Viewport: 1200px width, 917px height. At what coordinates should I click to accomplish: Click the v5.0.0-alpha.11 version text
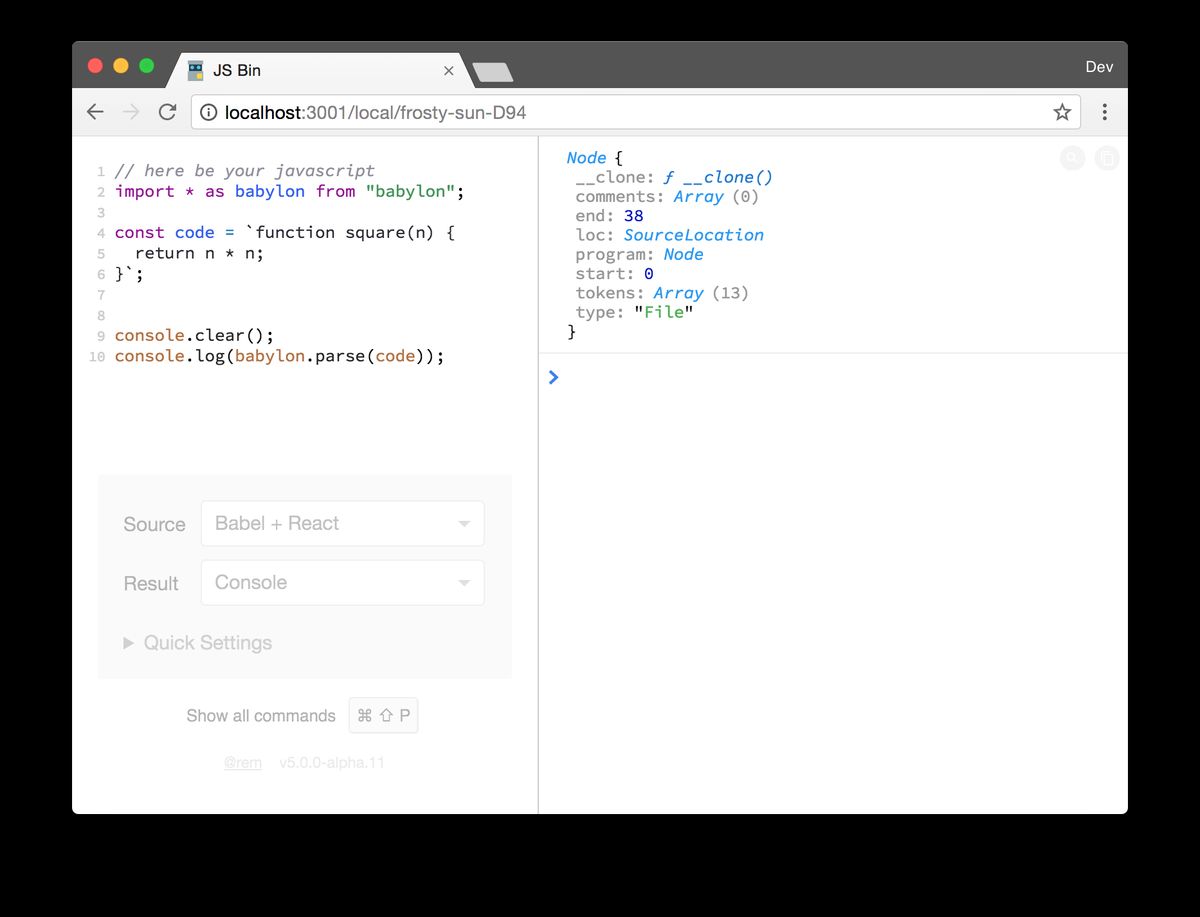click(332, 763)
